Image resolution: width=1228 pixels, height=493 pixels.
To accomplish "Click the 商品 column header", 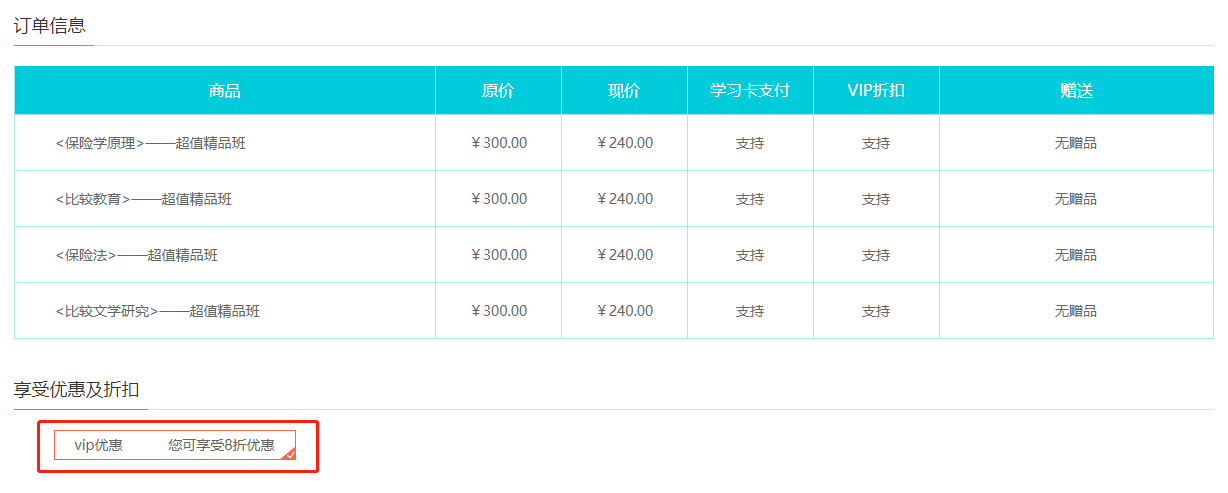I will 225,91.
